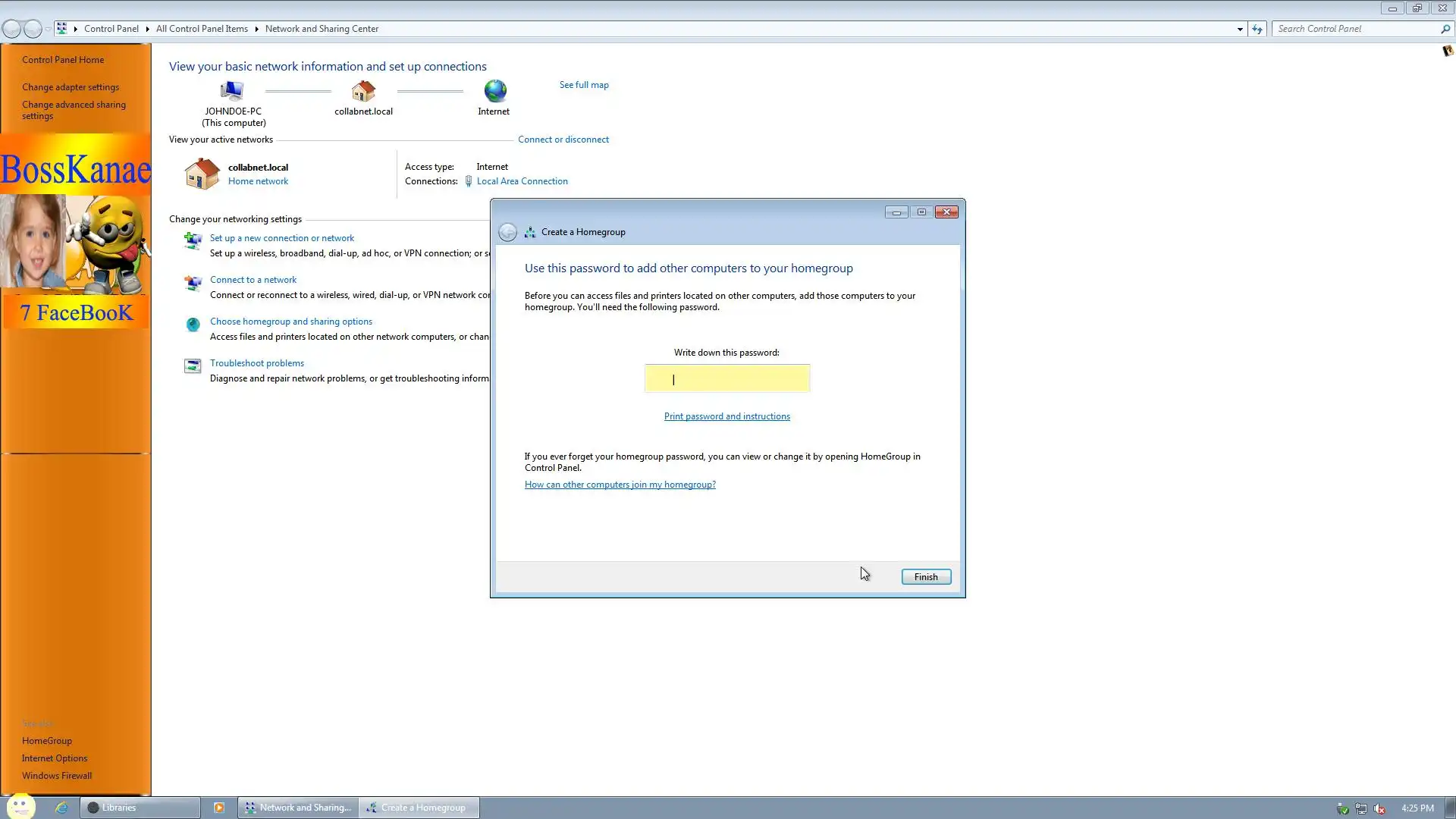Switch to the Libraries taskbar window
This screenshot has width=1456, height=819.
click(x=140, y=808)
